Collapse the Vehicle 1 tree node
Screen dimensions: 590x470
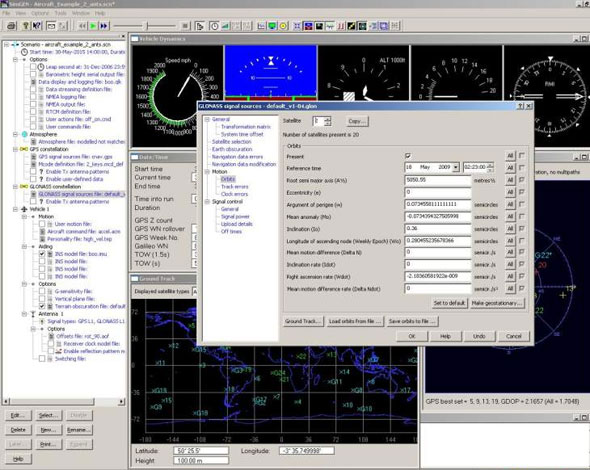click(15, 209)
